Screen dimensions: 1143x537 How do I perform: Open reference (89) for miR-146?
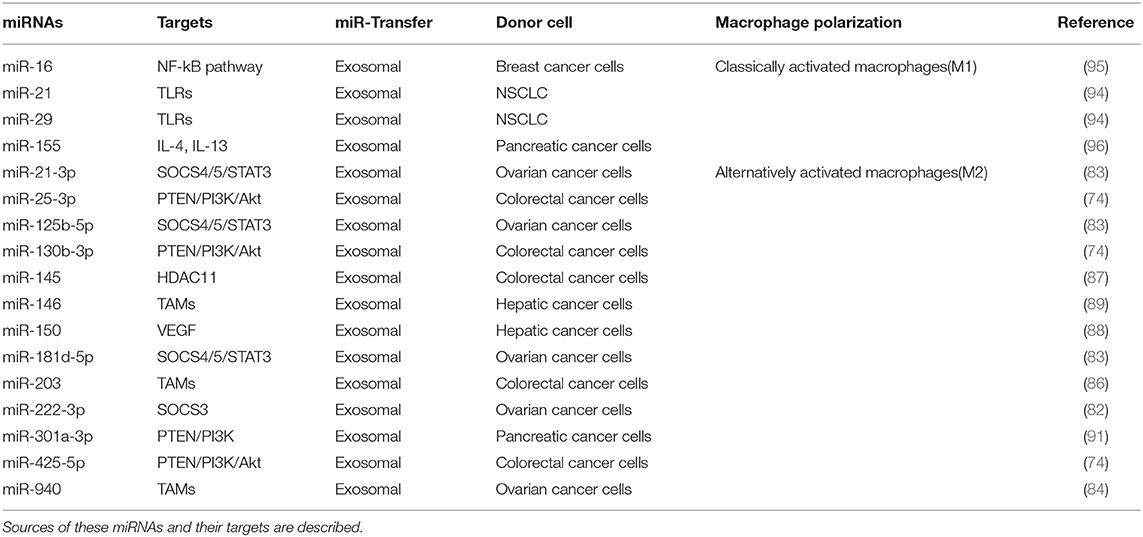coord(1096,305)
